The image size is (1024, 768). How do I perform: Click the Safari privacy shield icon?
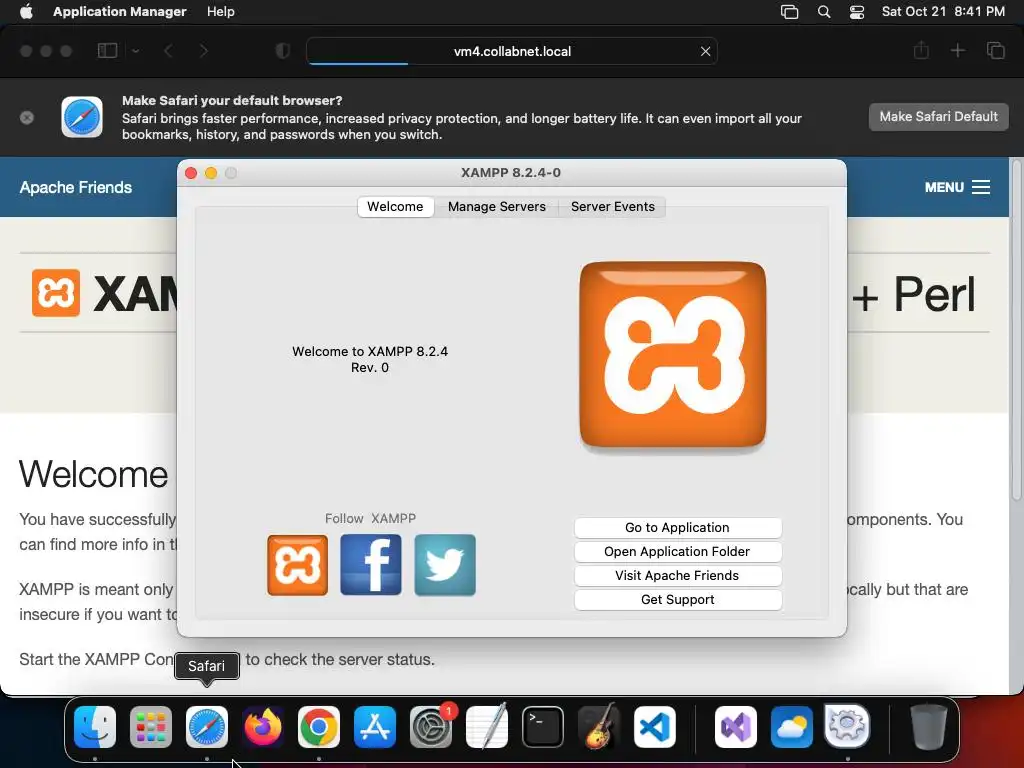point(283,51)
